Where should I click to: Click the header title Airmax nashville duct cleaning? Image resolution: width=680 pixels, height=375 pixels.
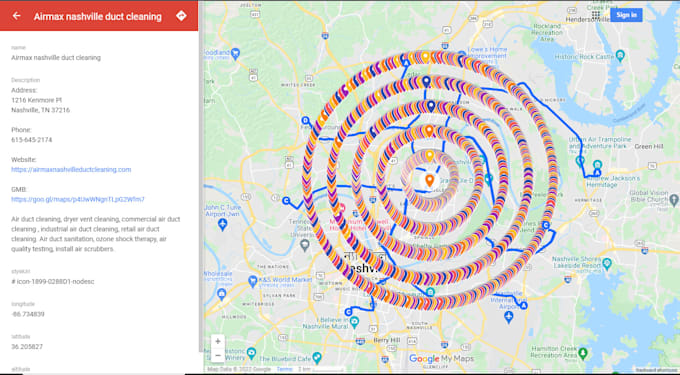pyautogui.click(x=98, y=16)
